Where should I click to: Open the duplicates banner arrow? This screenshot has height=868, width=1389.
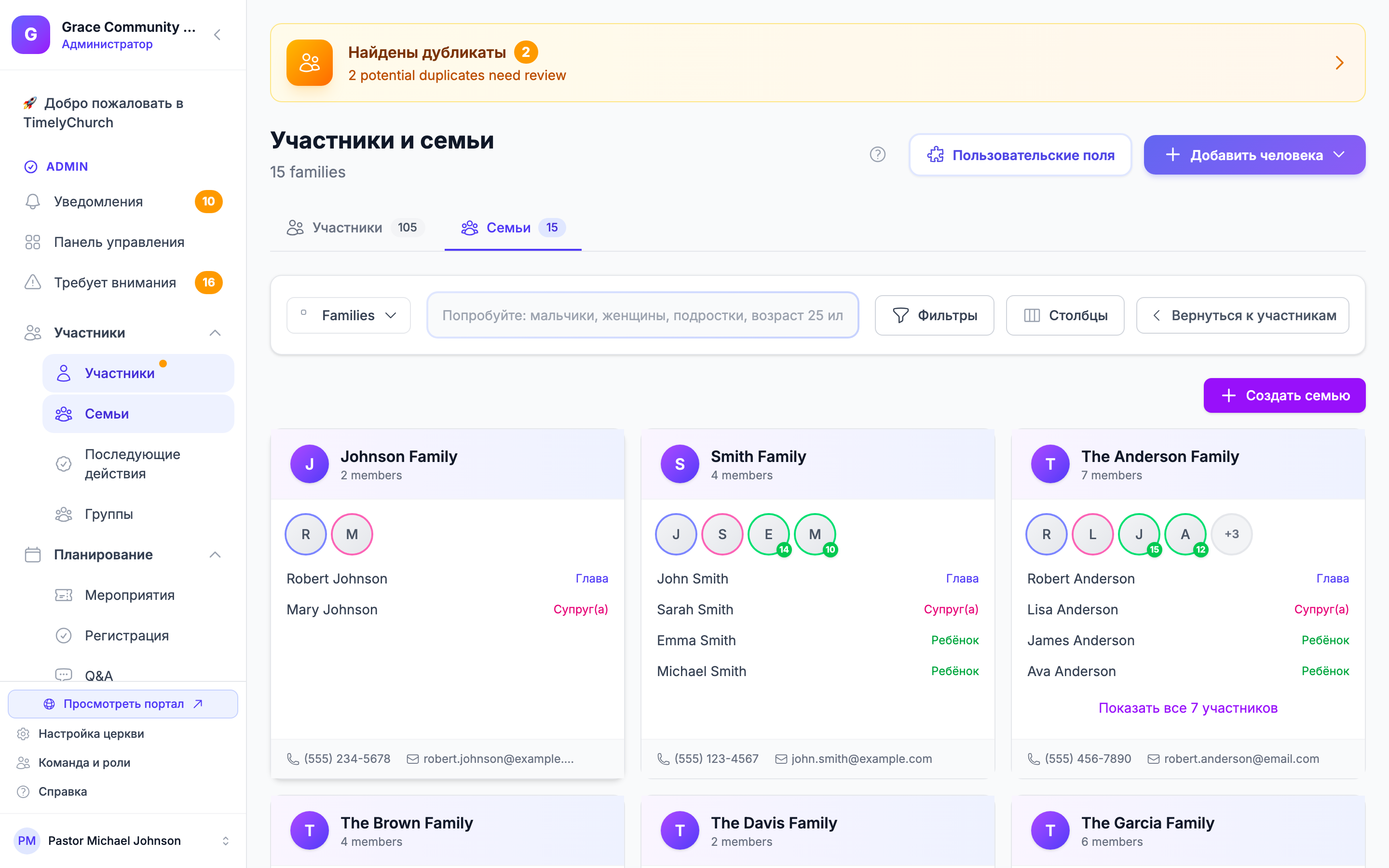click(1339, 63)
